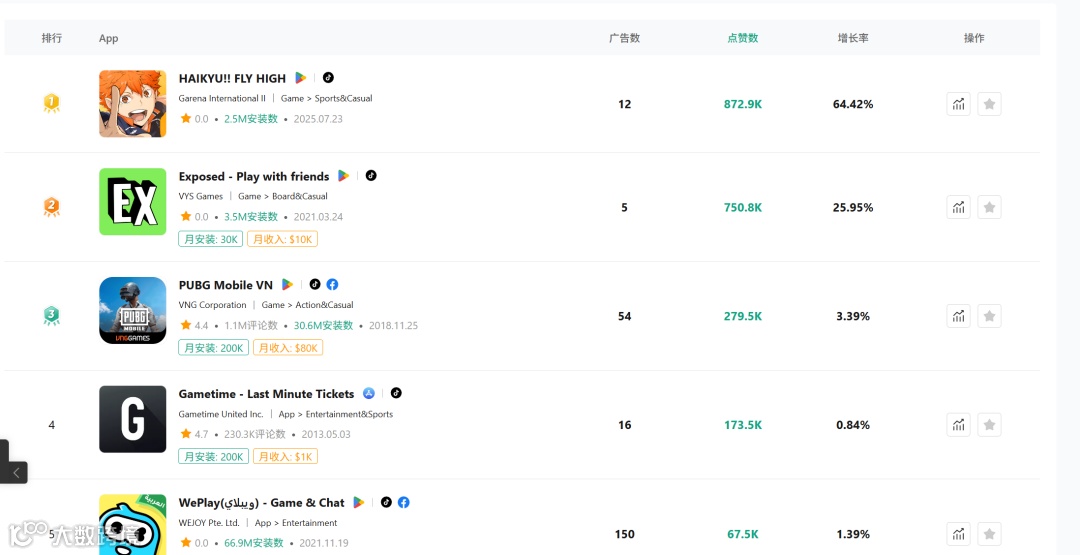Sort by 广告数 column header
This screenshot has height=555, width=1080.
click(x=624, y=38)
